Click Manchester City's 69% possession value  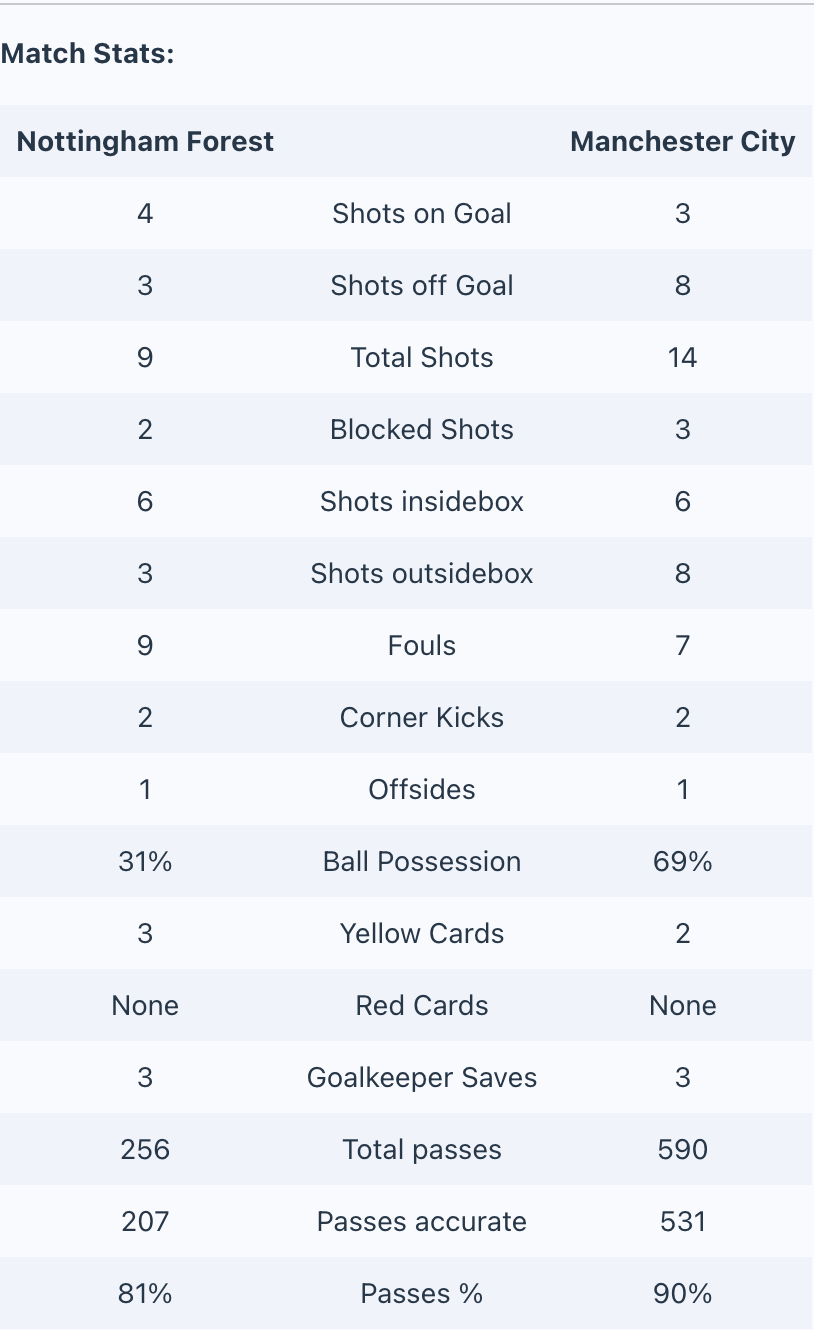[x=682, y=861]
